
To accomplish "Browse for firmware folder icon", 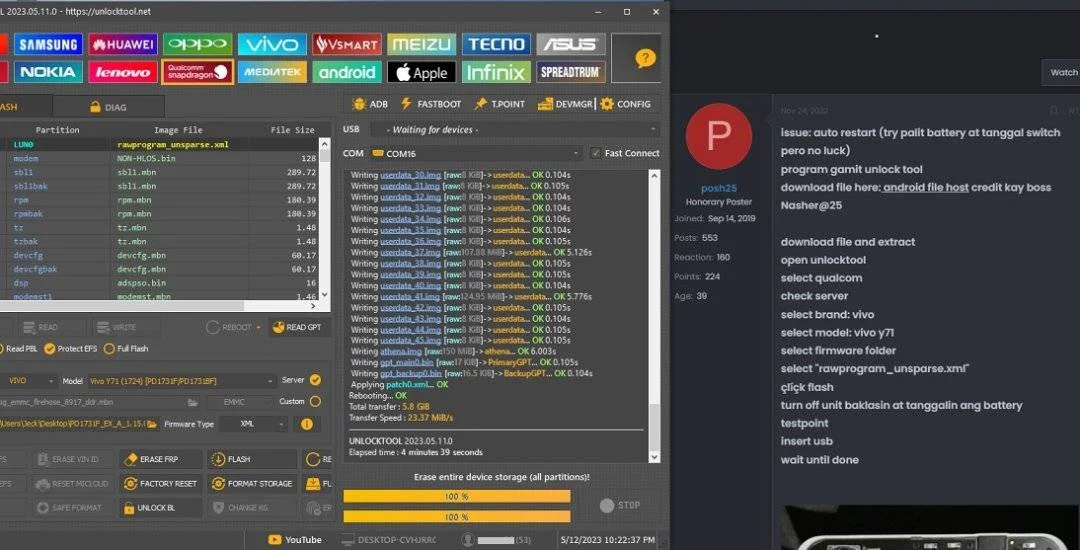I will coord(152,424).
